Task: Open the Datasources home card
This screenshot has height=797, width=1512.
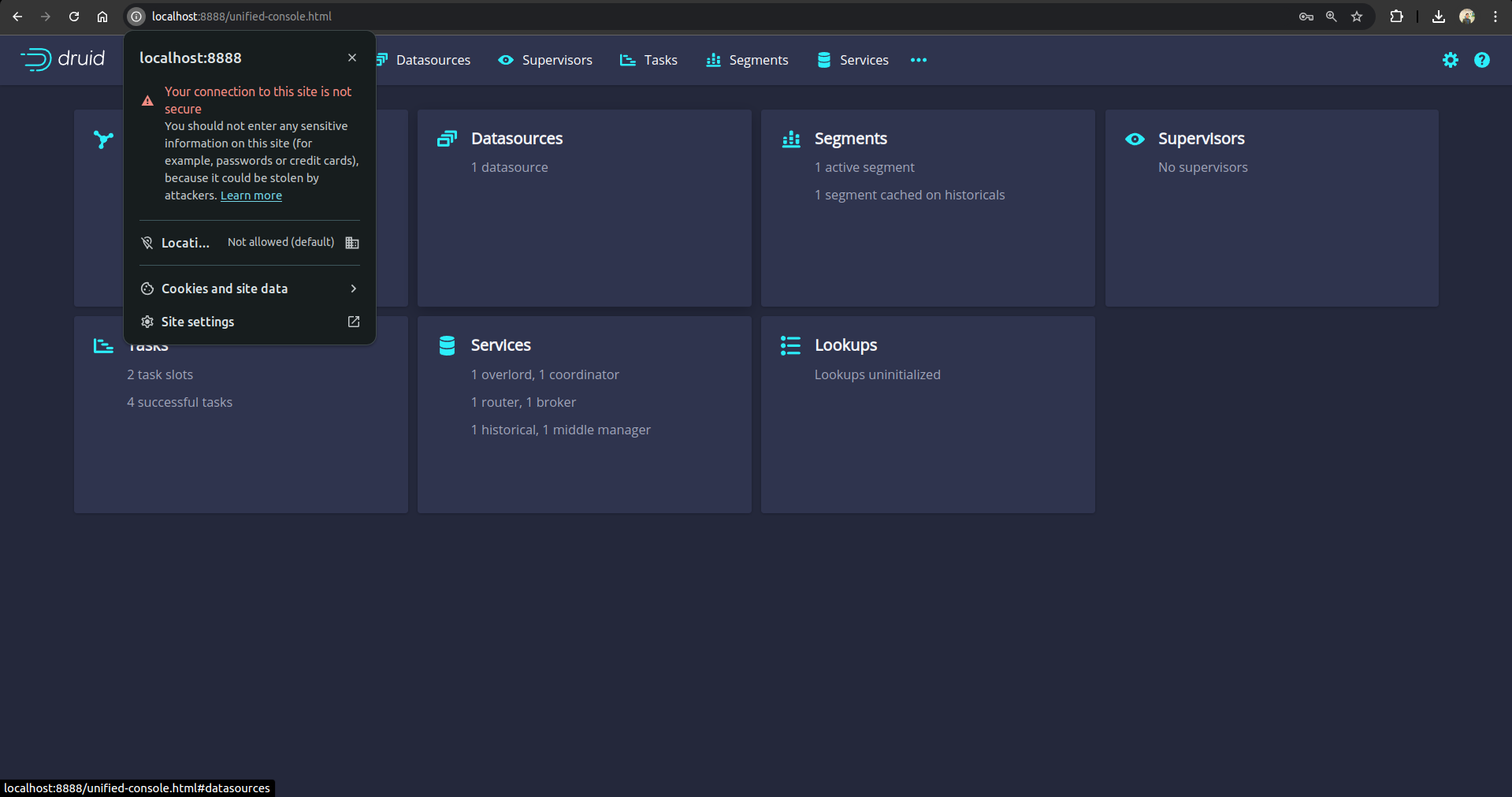Action: click(584, 208)
